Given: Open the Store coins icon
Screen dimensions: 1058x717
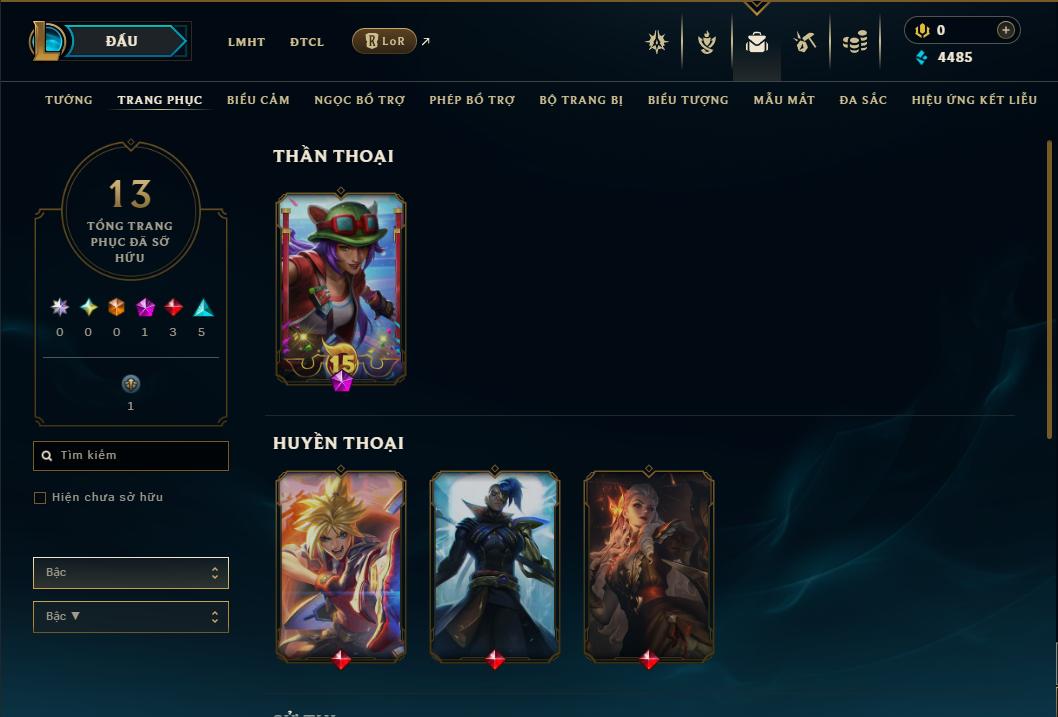Looking at the screenshot, I should click(855, 42).
